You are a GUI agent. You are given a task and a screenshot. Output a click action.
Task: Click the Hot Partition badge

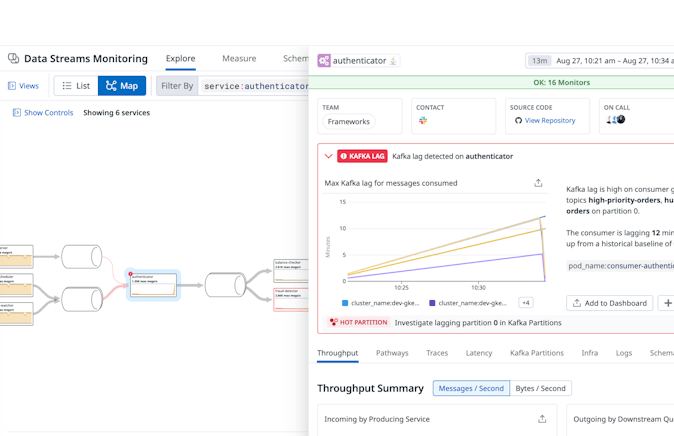point(359,323)
